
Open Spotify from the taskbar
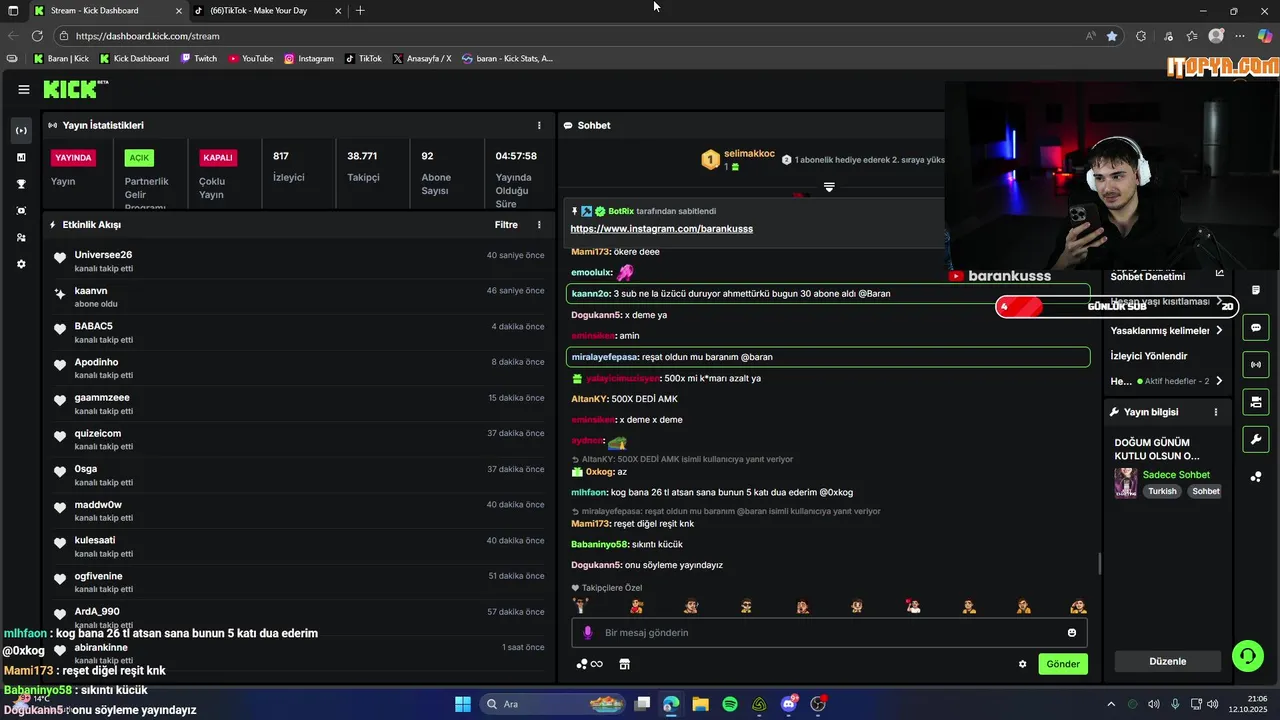pos(730,704)
